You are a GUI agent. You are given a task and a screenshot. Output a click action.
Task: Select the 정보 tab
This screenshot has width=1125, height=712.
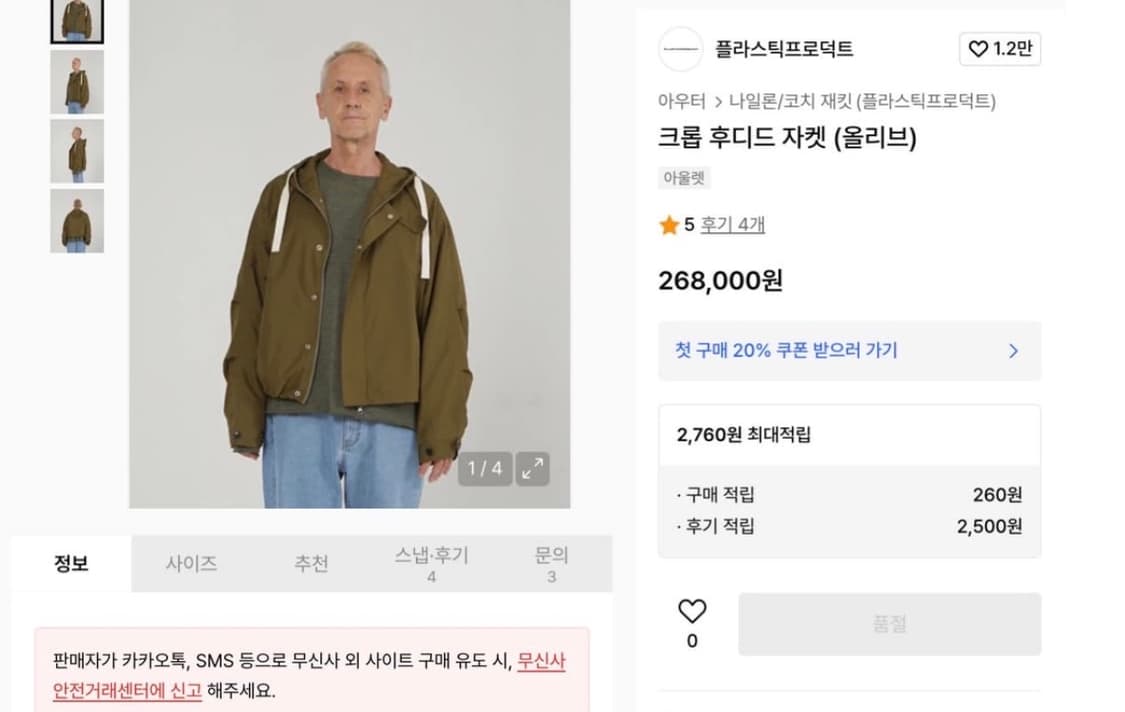[x=71, y=562]
